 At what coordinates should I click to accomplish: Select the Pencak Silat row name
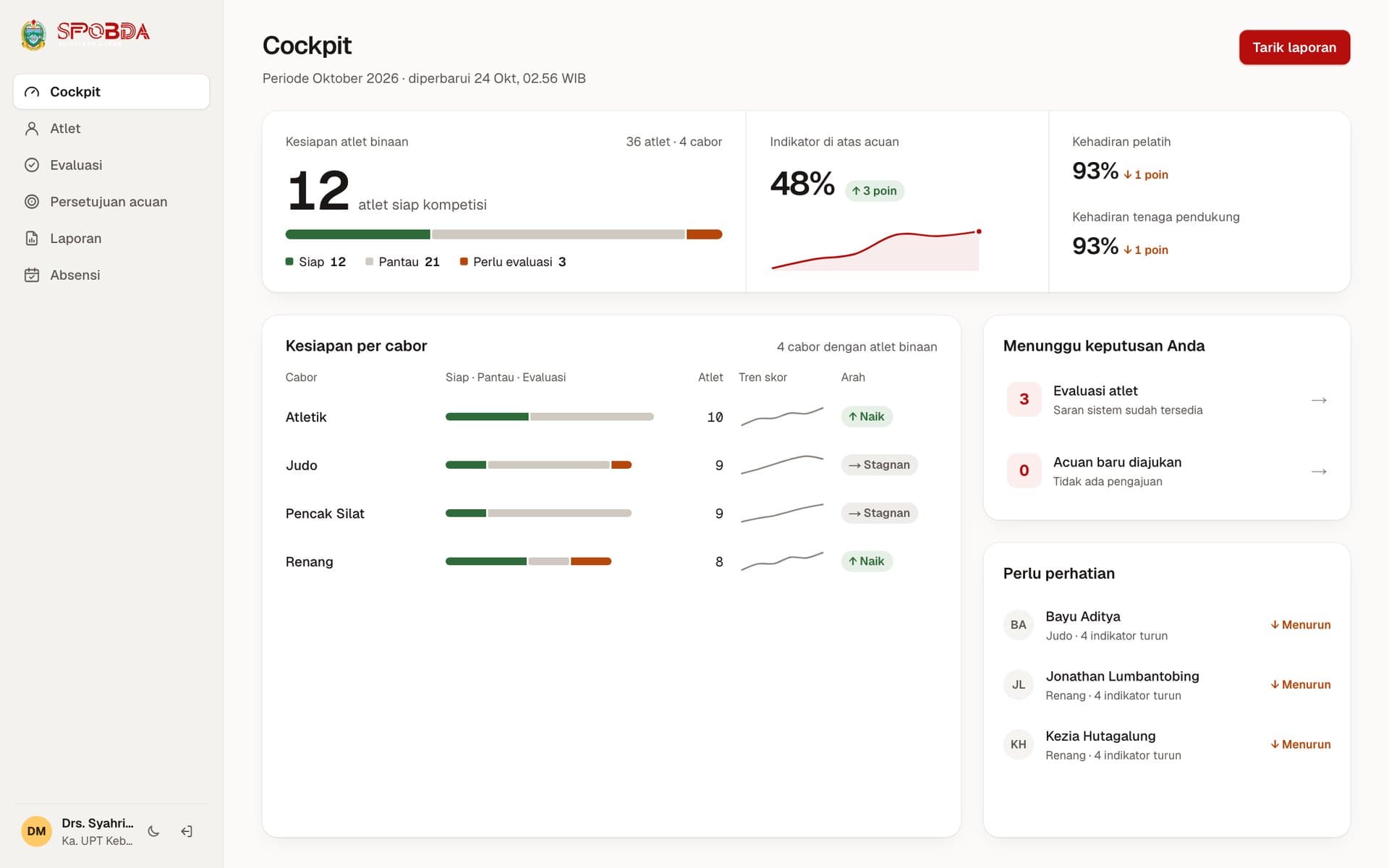tap(325, 514)
